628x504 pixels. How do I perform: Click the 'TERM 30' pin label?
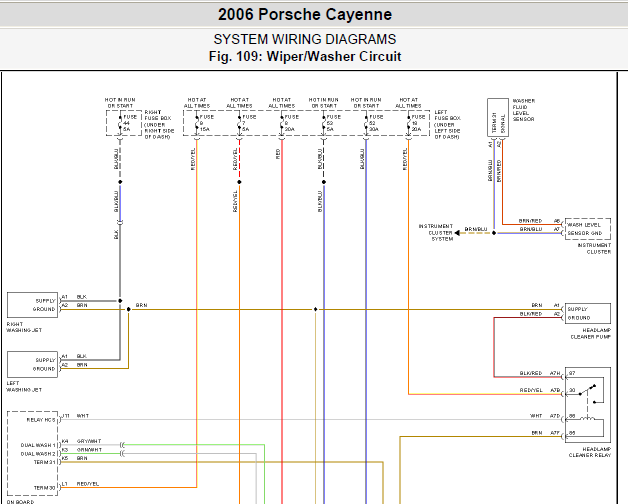tap(44, 488)
